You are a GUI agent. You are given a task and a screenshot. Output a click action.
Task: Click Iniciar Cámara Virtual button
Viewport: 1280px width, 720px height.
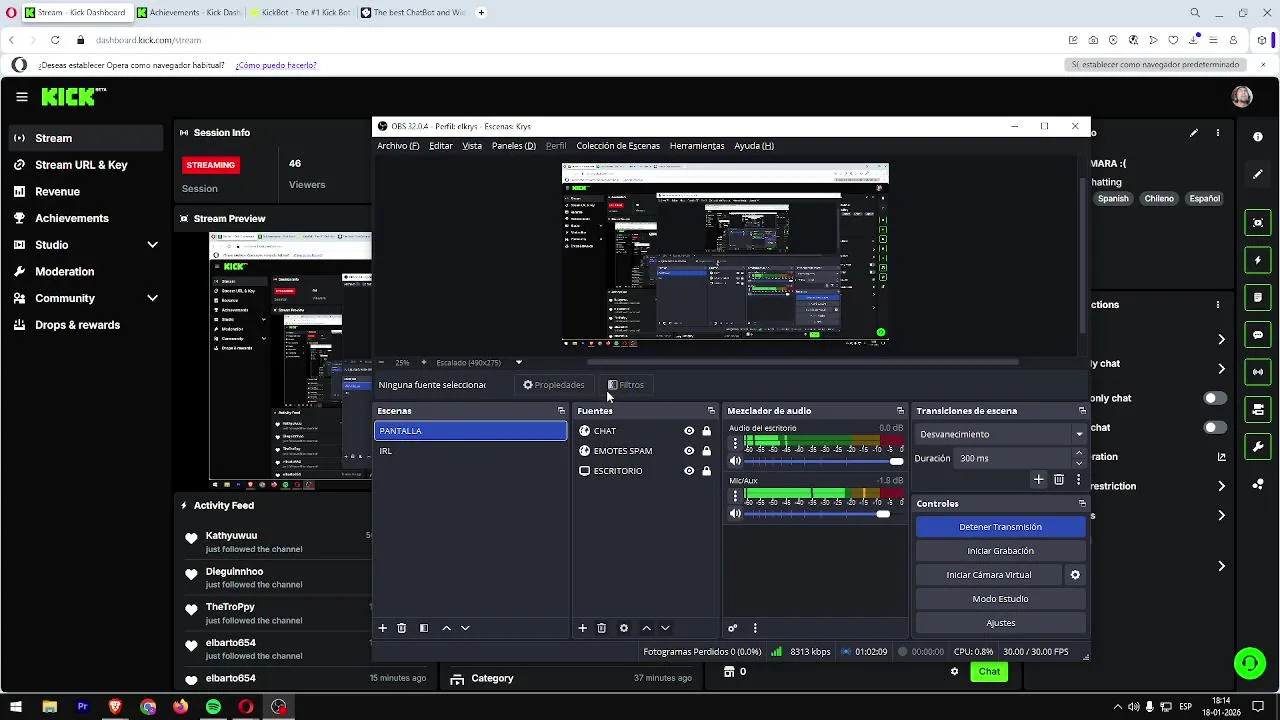coord(989,575)
